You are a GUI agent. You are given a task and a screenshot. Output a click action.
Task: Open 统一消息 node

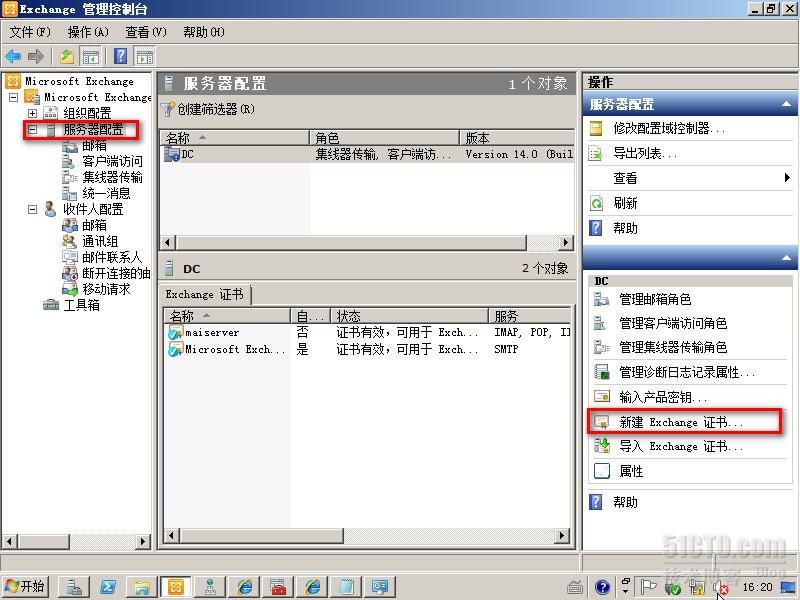coord(106,193)
